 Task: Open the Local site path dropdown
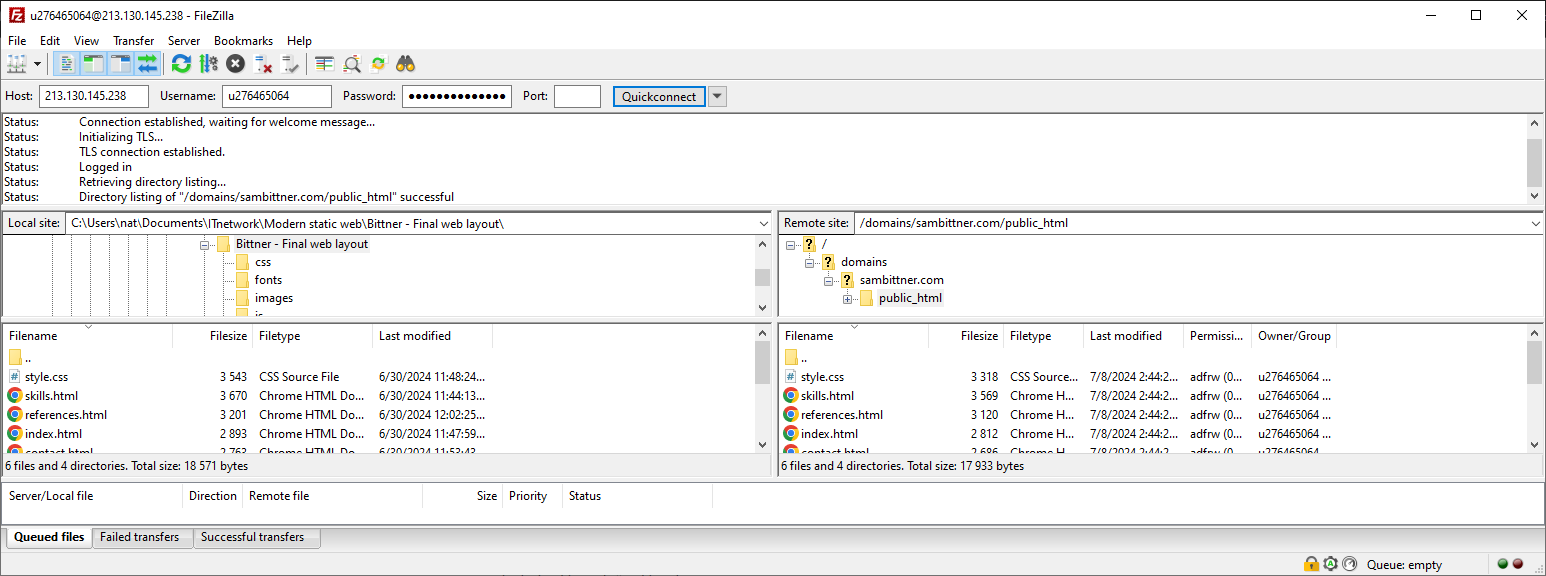[762, 223]
